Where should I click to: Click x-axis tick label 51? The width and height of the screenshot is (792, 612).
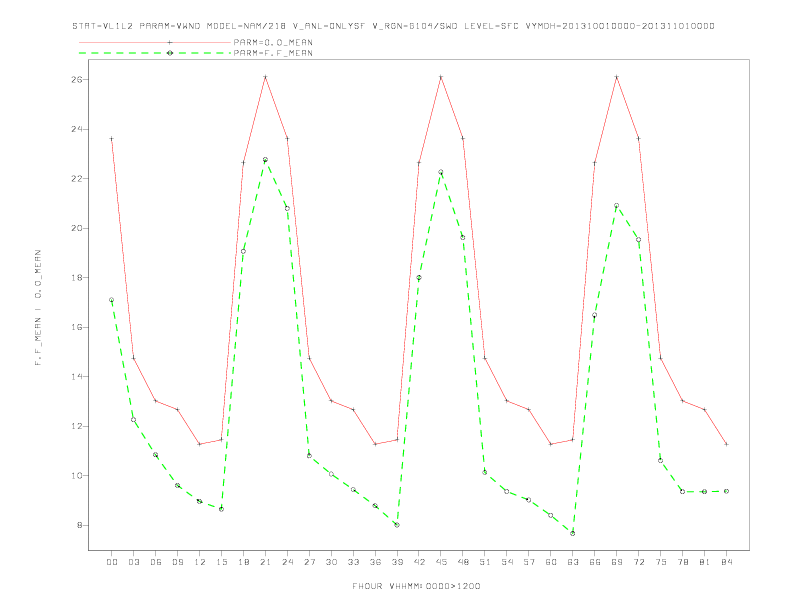point(484,562)
